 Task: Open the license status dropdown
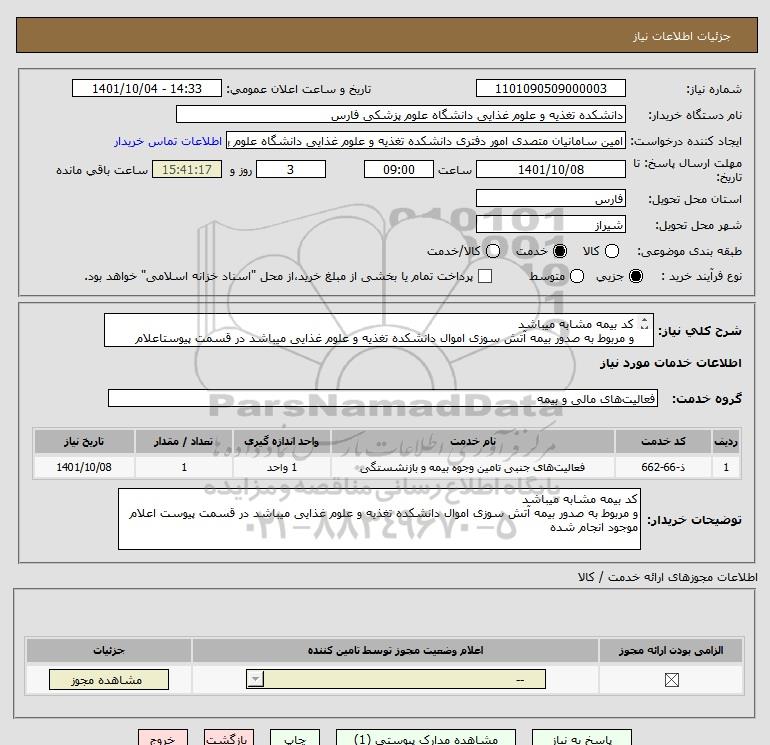pyautogui.click(x=396, y=679)
